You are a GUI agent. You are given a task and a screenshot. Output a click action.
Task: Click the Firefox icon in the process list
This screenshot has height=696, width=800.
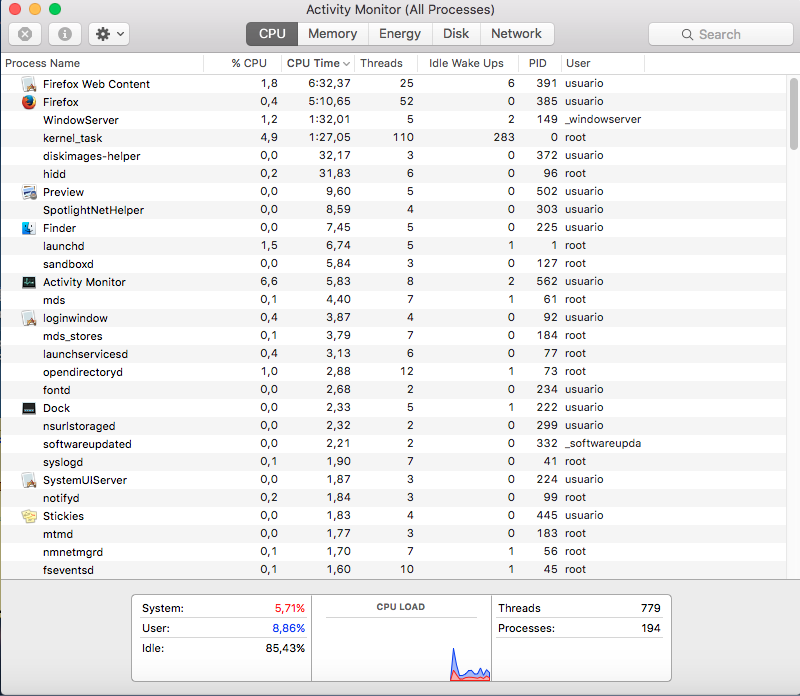27,101
